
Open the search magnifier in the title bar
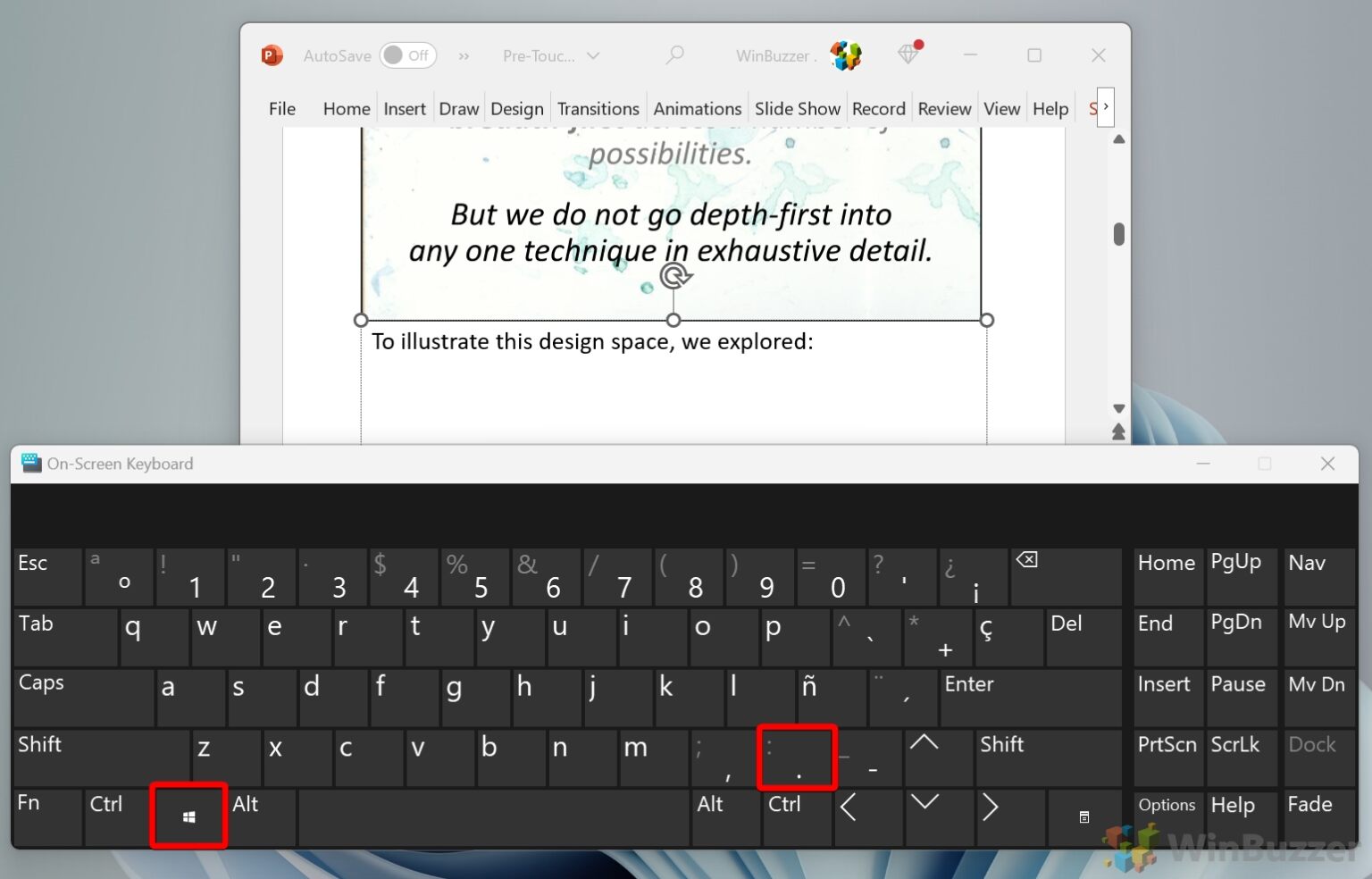click(674, 55)
